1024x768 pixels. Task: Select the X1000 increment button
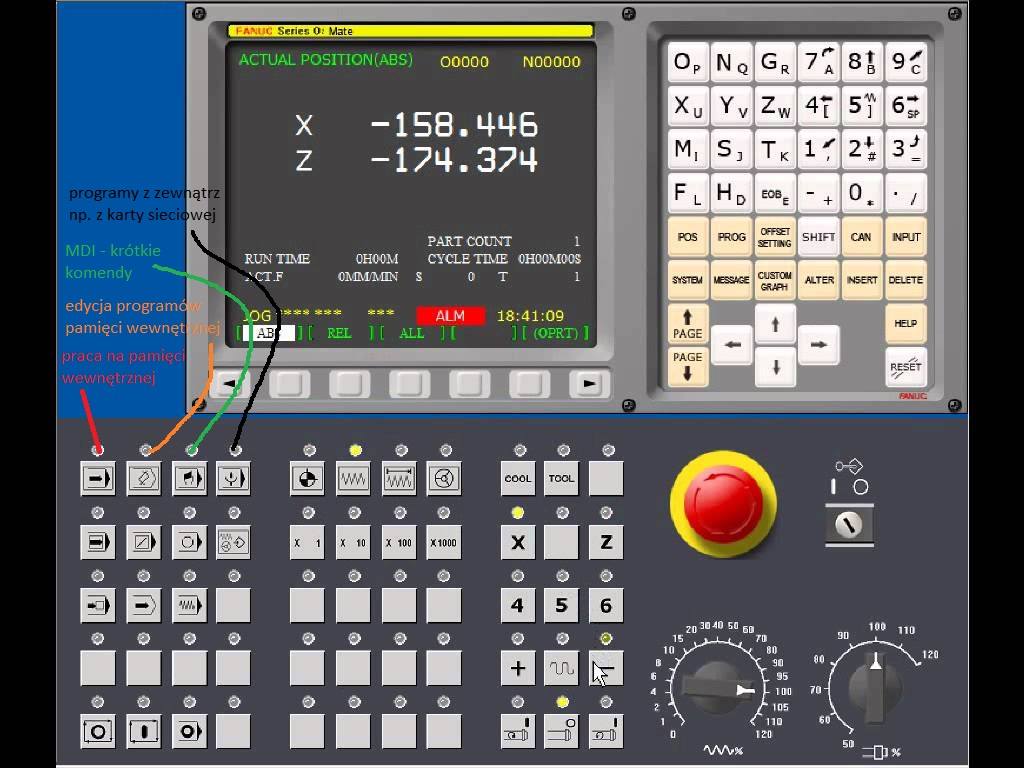click(x=444, y=542)
